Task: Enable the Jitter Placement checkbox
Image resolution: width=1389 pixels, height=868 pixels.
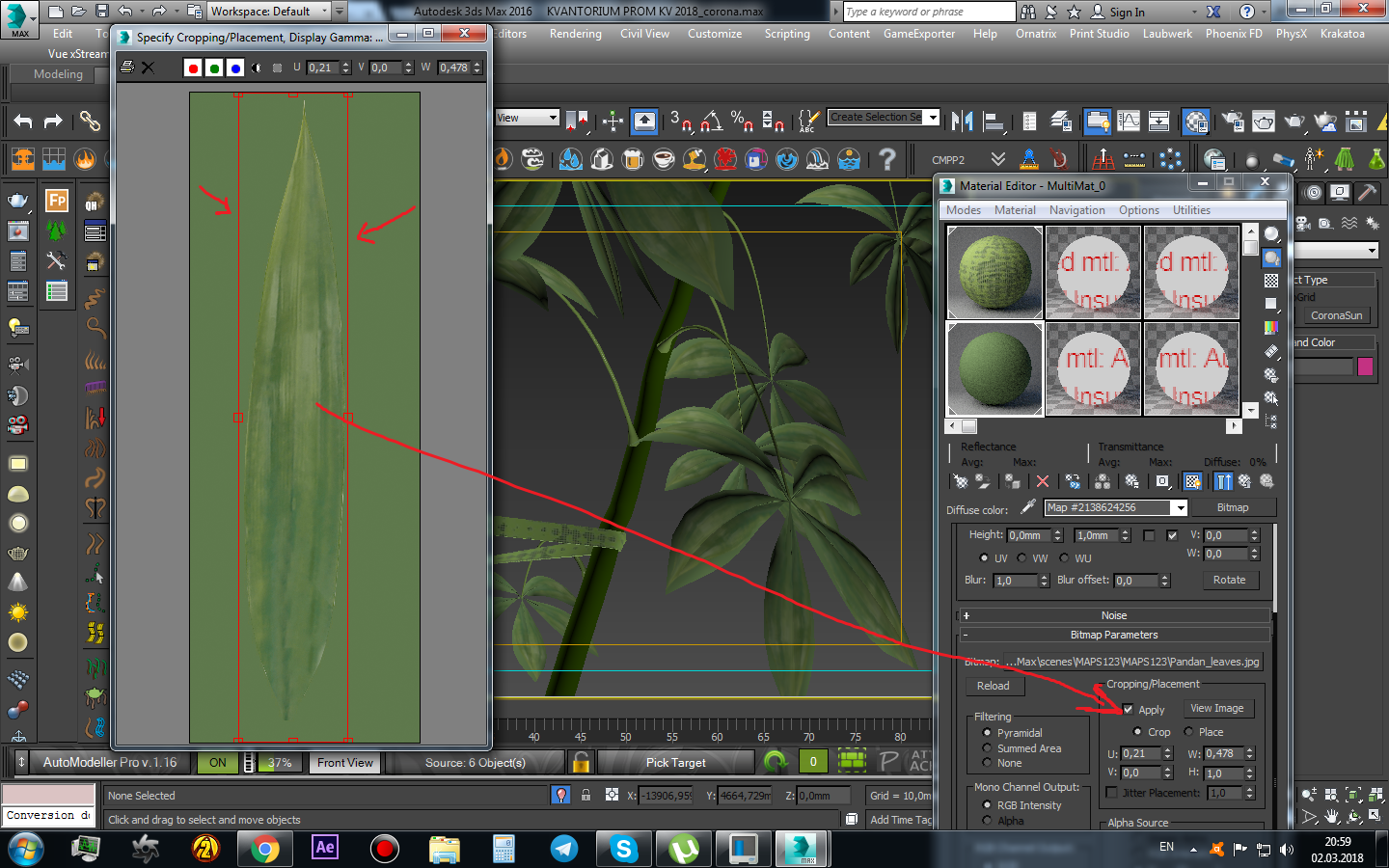Action: click(x=1112, y=793)
